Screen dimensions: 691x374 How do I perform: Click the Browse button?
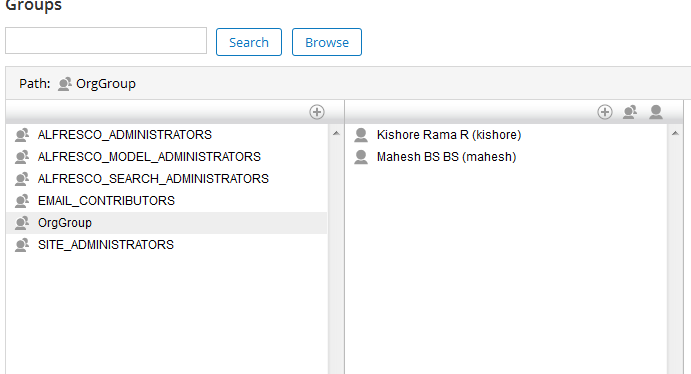tap(327, 42)
